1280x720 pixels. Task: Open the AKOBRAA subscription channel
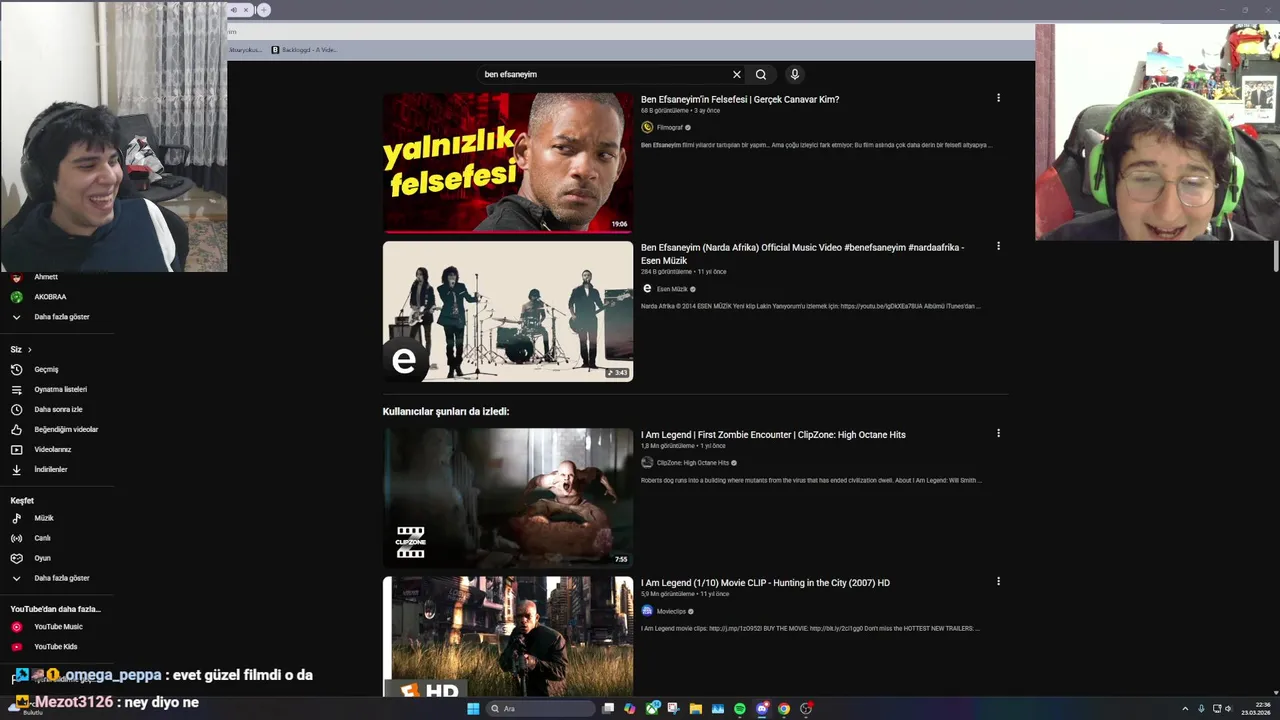pyautogui.click(x=50, y=297)
